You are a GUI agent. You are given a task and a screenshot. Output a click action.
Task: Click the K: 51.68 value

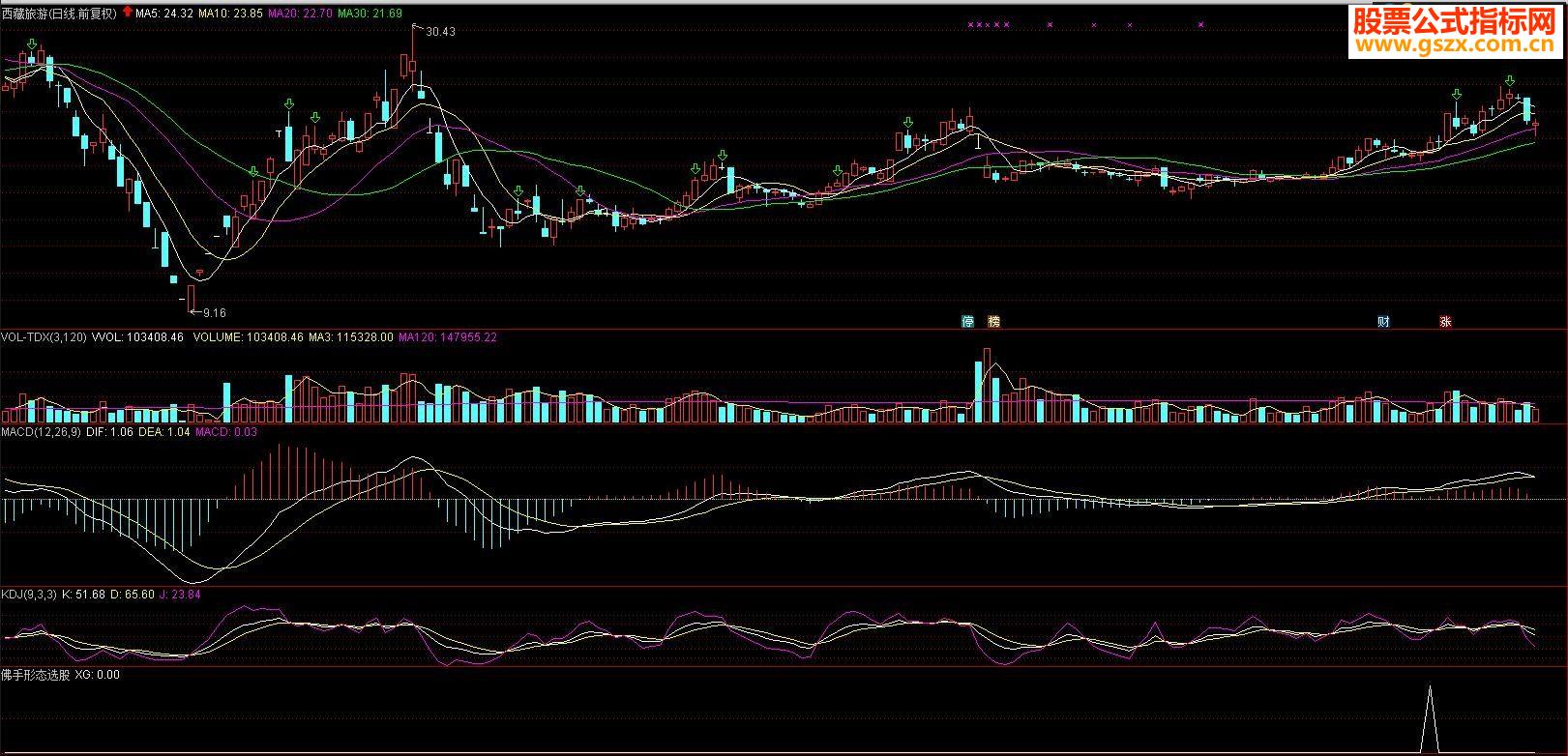pyautogui.click(x=83, y=595)
